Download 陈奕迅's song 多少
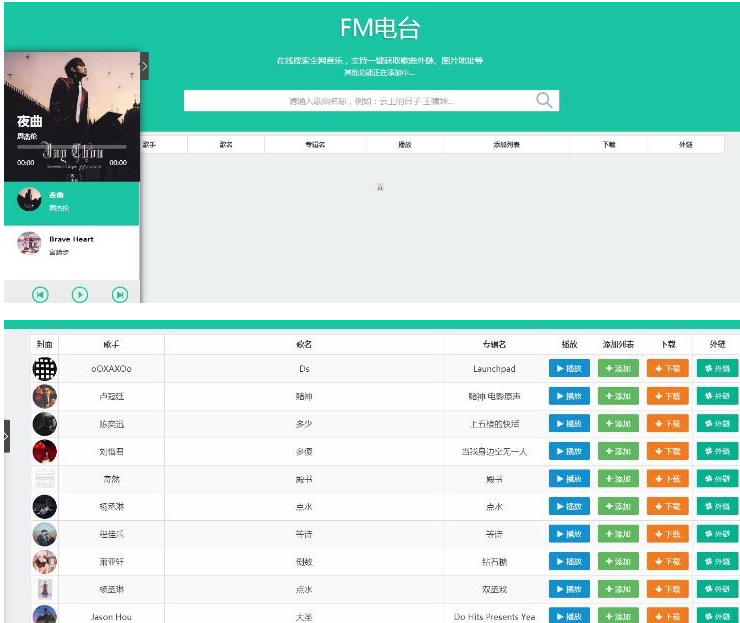Image resolution: width=740 pixels, height=623 pixels. (x=667, y=424)
